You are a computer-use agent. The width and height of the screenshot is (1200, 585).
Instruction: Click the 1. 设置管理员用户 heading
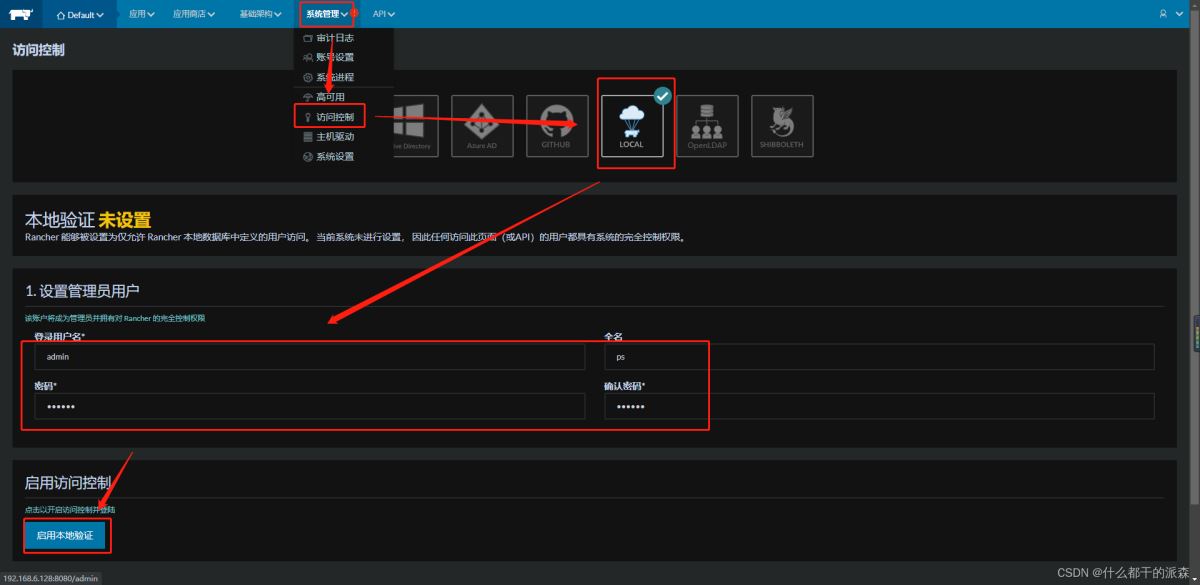click(x=82, y=291)
